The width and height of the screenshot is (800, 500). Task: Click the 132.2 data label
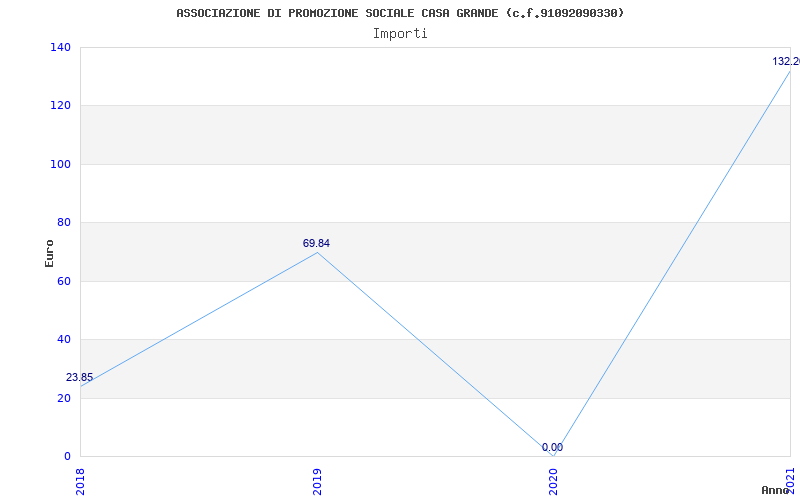(x=786, y=61)
